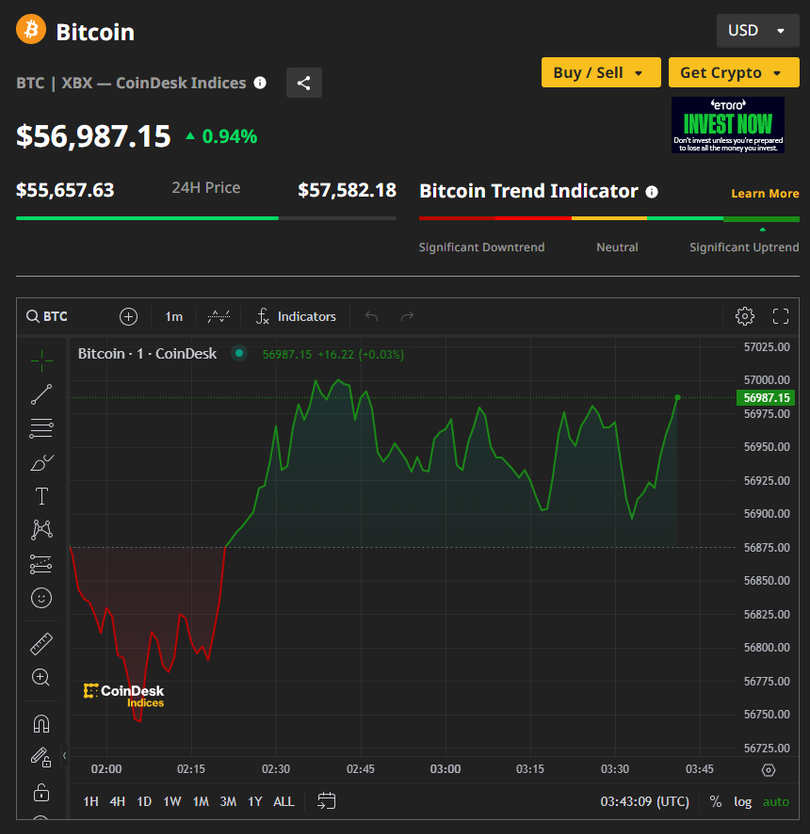Open the Indicators menu
The height and width of the screenshot is (834, 810).
pos(296,316)
